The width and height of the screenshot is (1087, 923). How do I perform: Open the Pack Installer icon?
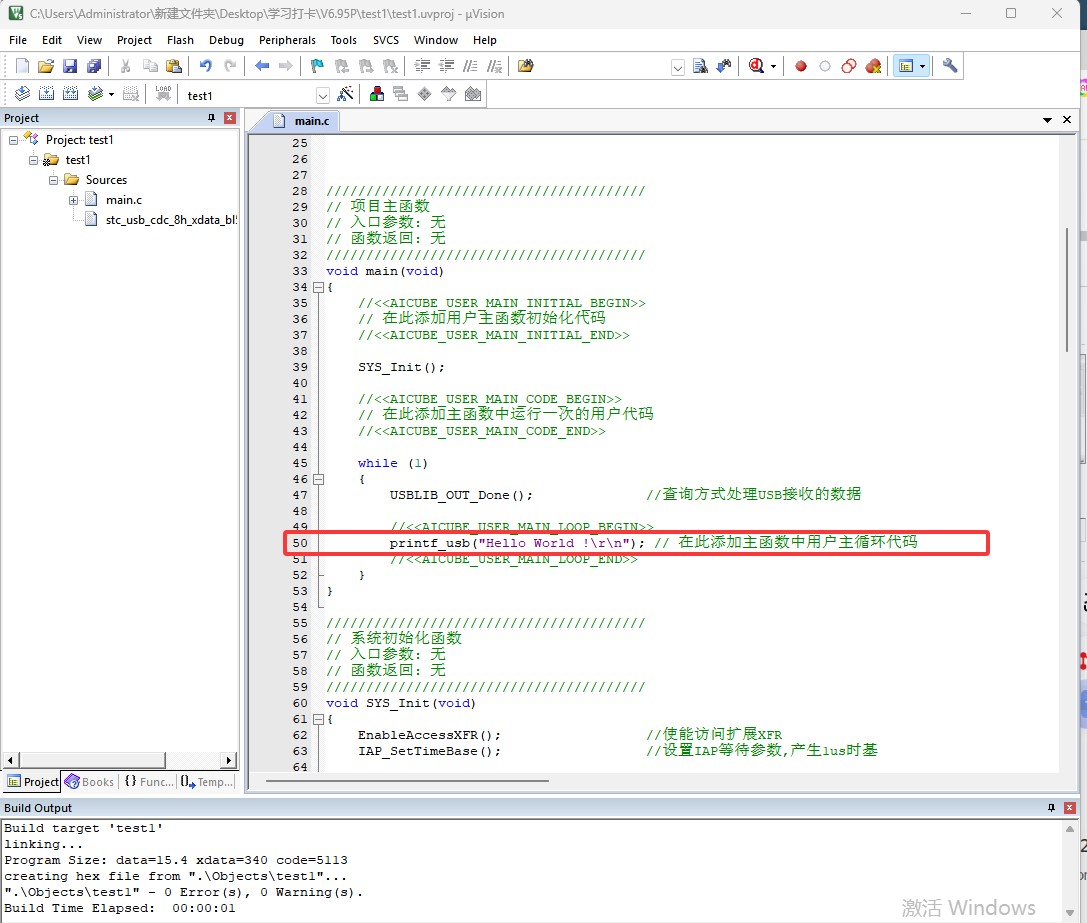[x=473, y=94]
